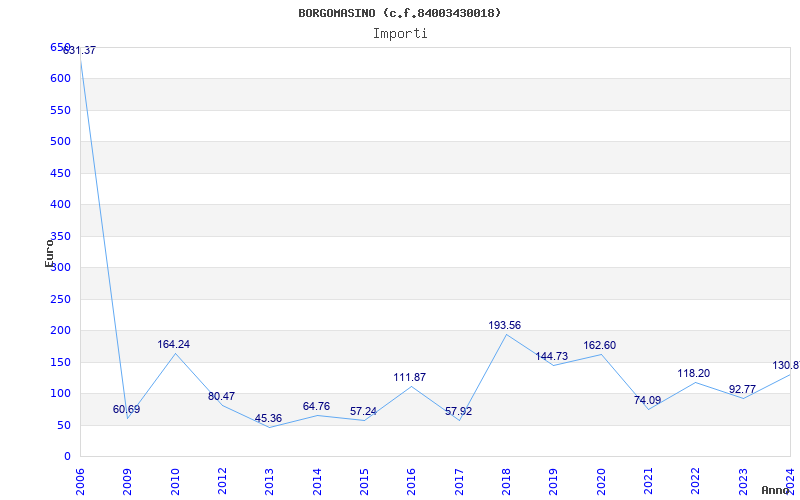
Task: Click the y-axis value 550
Action: click(x=60, y=110)
